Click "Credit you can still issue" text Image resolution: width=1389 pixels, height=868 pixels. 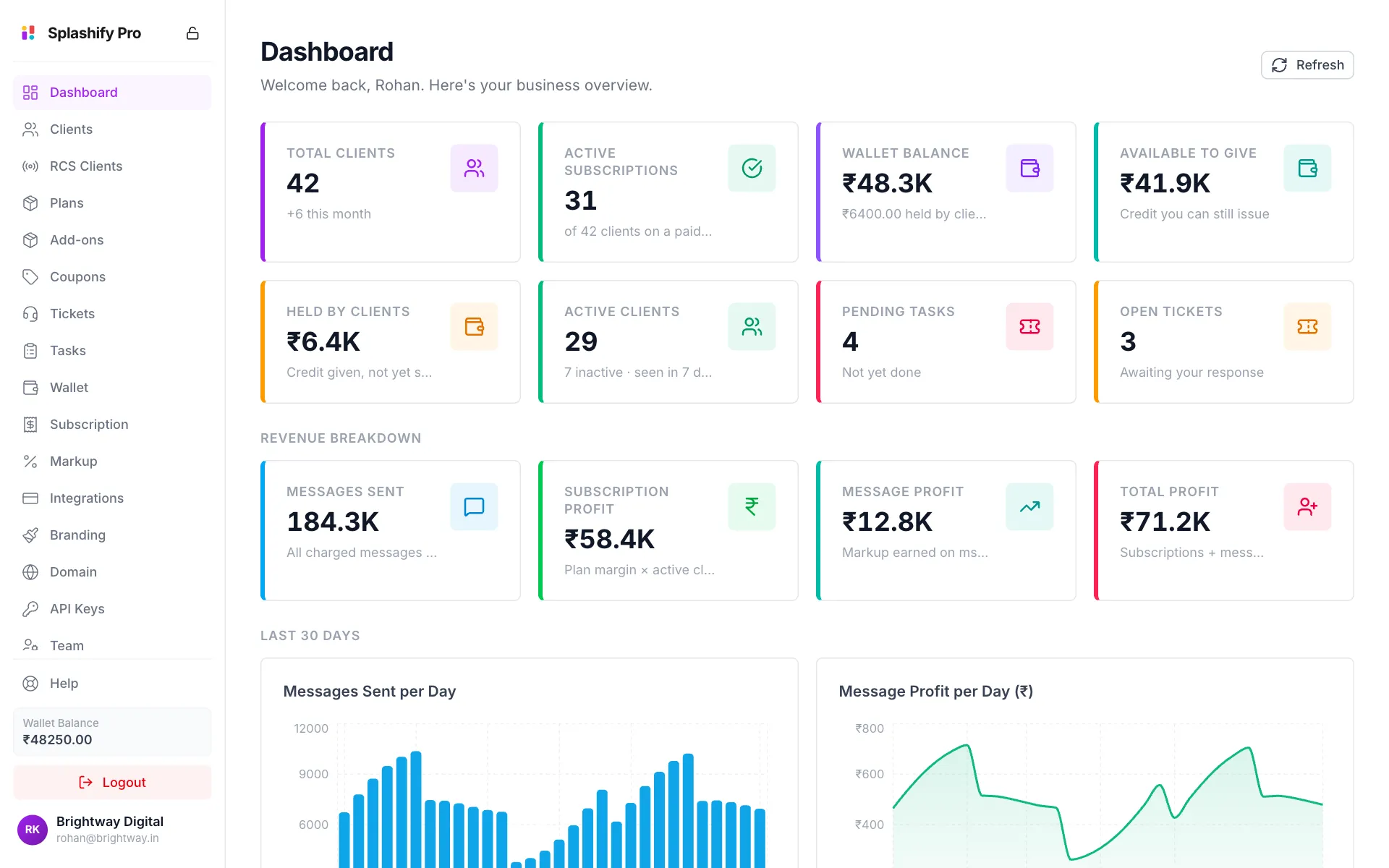[x=1194, y=214]
